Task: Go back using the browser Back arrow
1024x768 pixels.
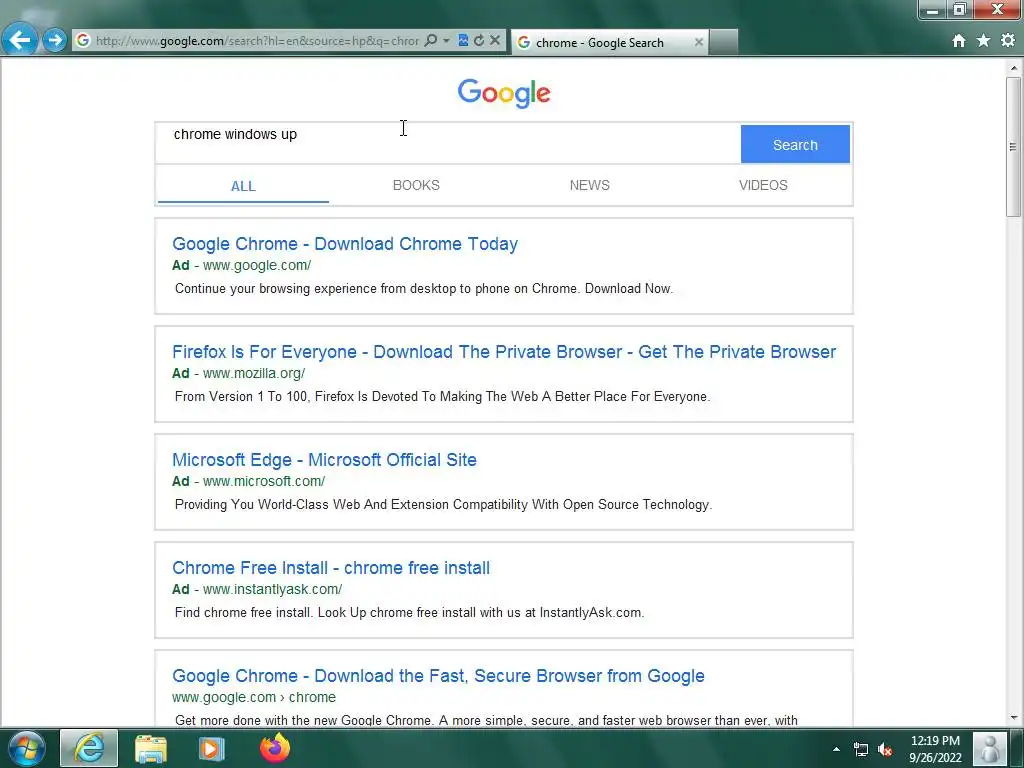Action: pos(20,40)
